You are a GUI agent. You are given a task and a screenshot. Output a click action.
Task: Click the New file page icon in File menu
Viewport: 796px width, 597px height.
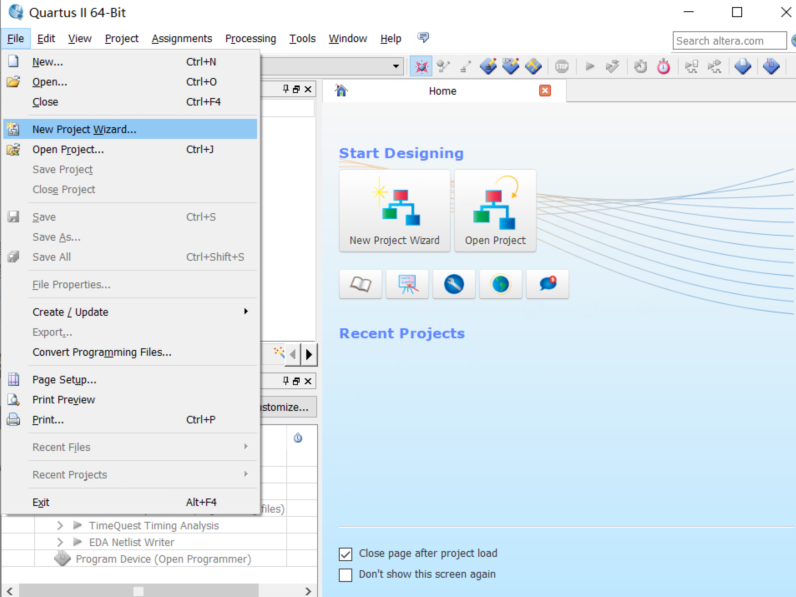coord(13,61)
